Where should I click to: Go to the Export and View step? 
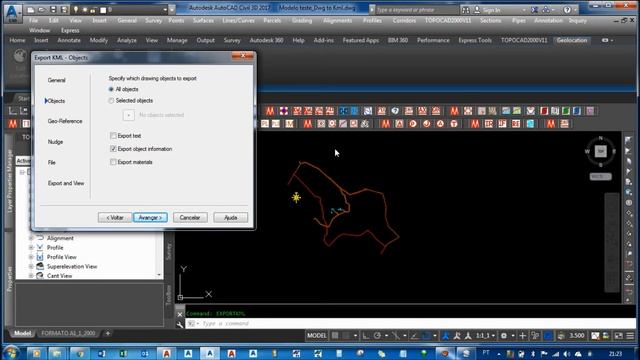click(66, 183)
